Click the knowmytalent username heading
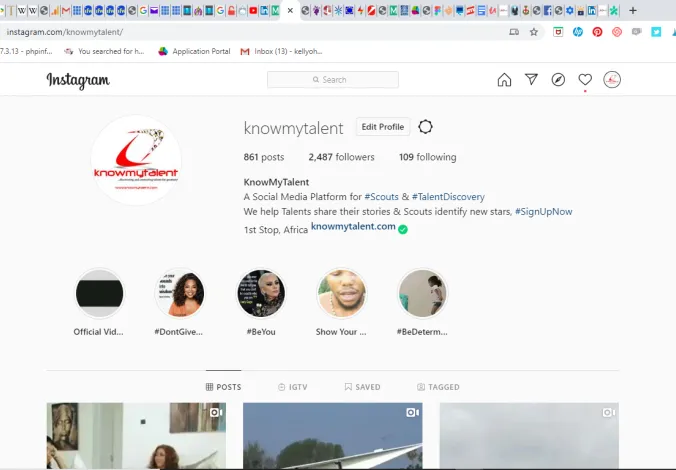This screenshot has width=676, height=470. (293, 128)
